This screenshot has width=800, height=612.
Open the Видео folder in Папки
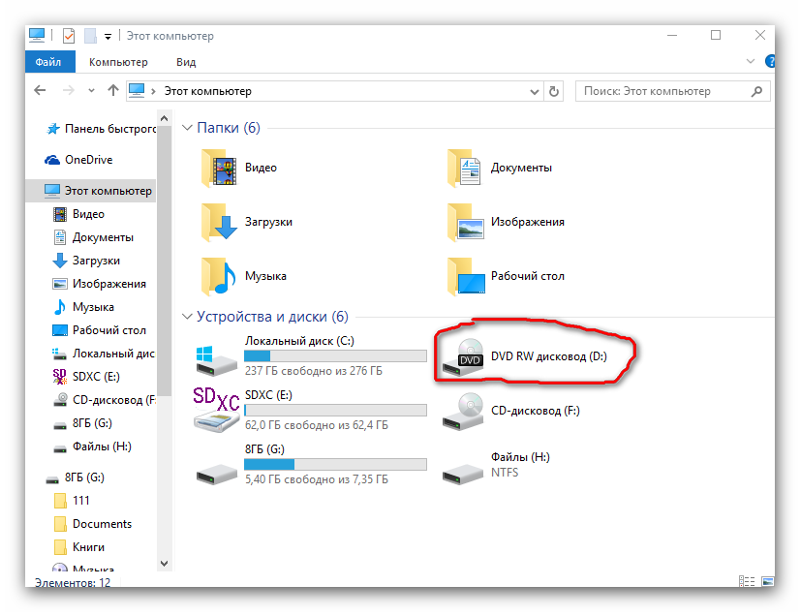coord(260,168)
